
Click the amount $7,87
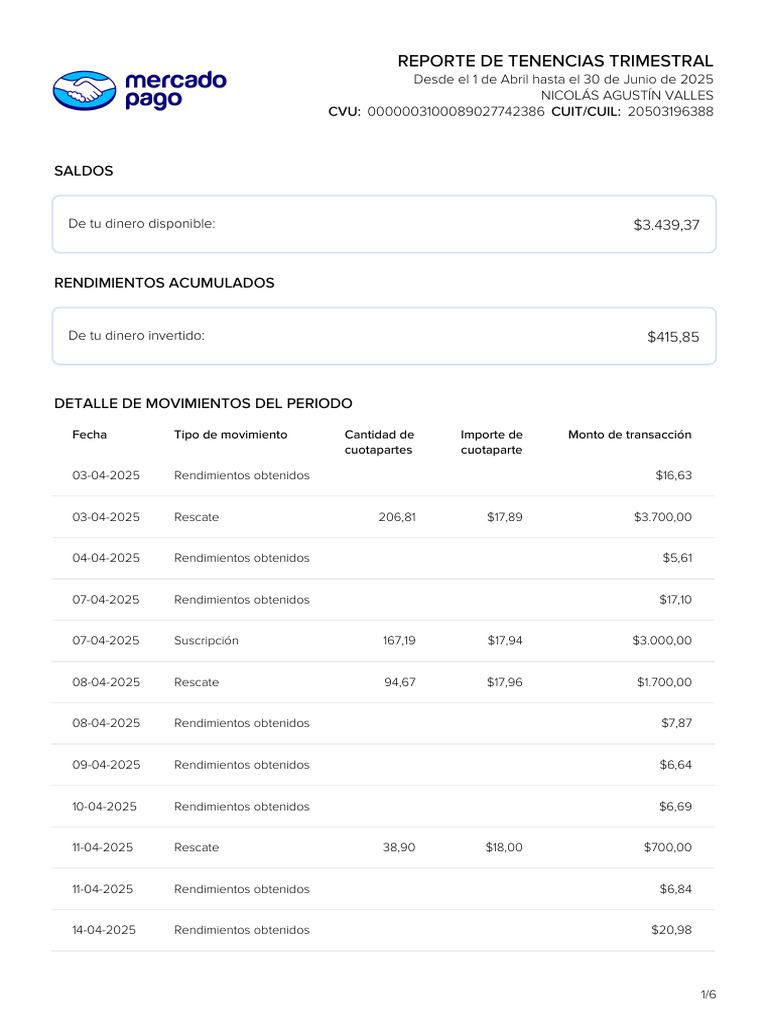[x=677, y=723]
